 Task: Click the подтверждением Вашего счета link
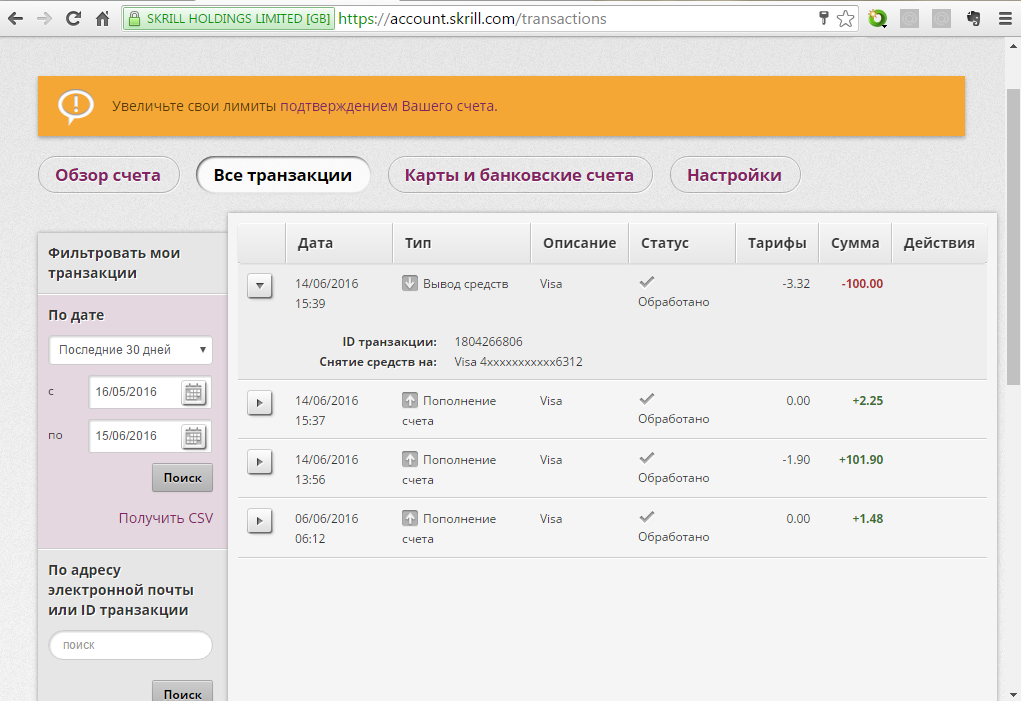[389, 106]
